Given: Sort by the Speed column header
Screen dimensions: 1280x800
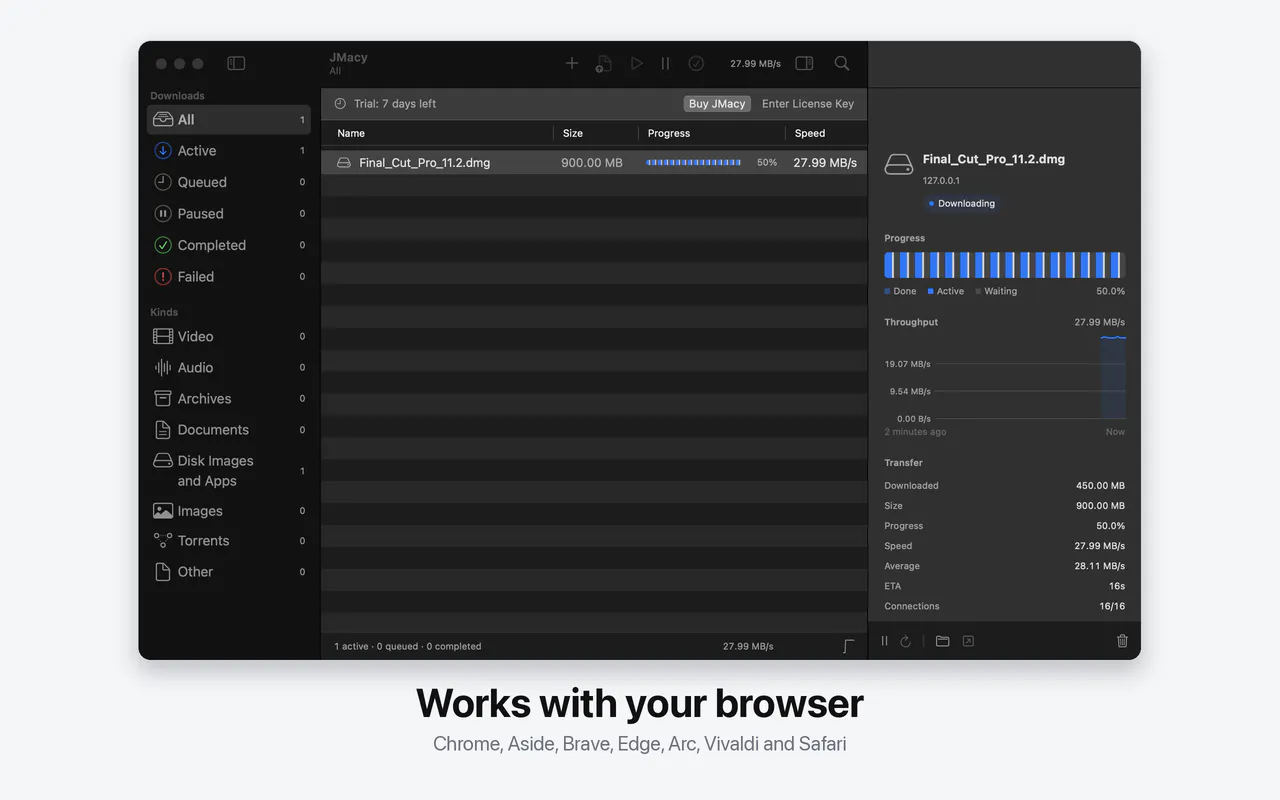Looking at the screenshot, I should coord(810,133).
